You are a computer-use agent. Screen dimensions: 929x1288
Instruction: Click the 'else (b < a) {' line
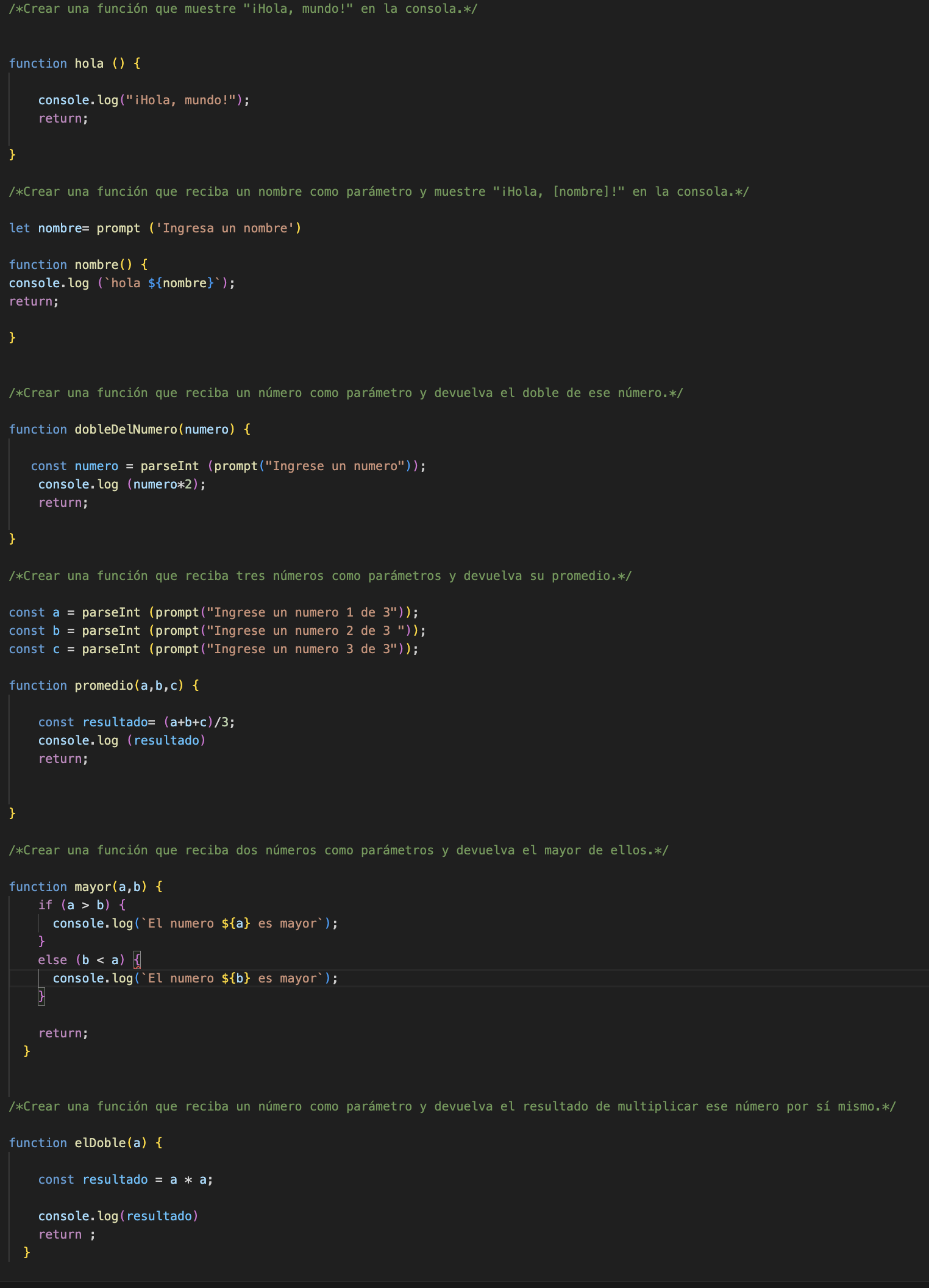tap(89, 960)
